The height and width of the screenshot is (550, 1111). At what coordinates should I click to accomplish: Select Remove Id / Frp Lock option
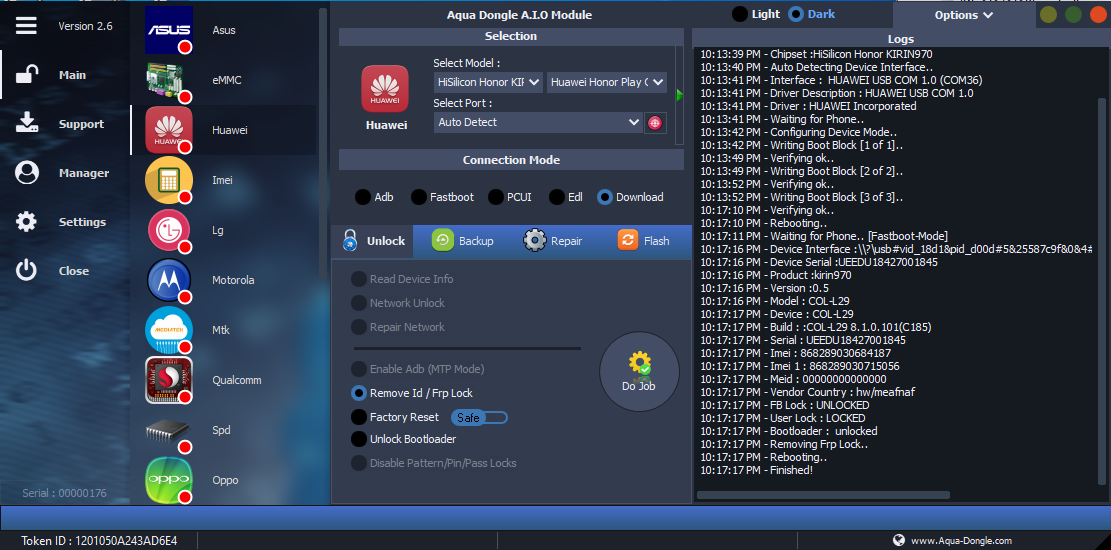[359, 393]
